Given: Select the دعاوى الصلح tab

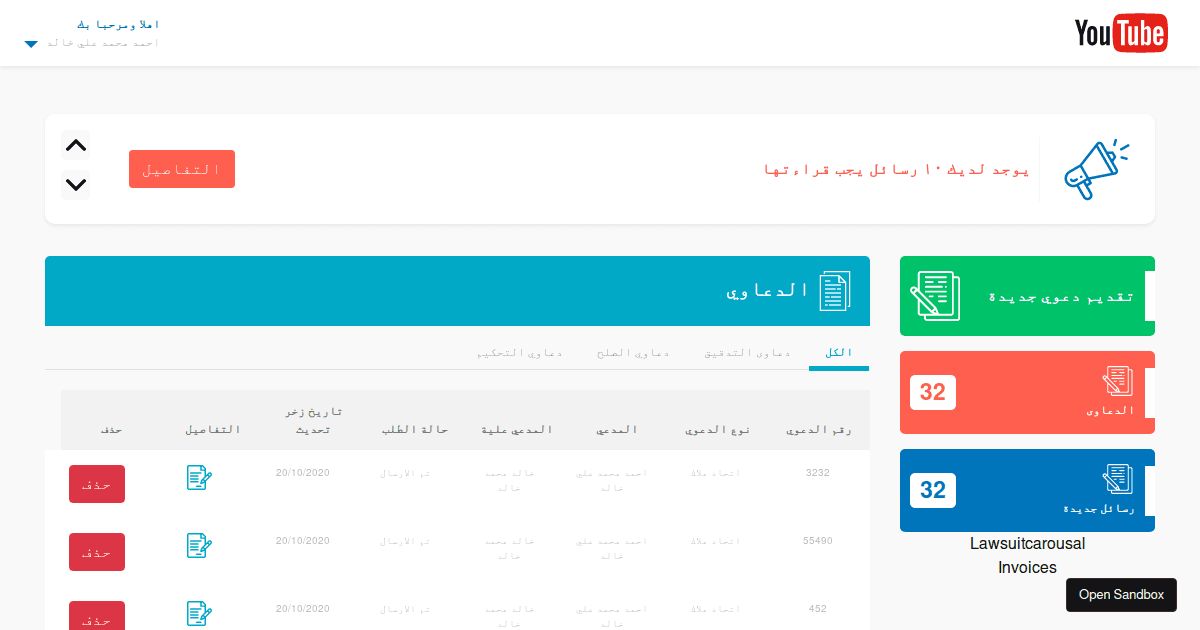Looking at the screenshot, I should click(x=633, y=352).
